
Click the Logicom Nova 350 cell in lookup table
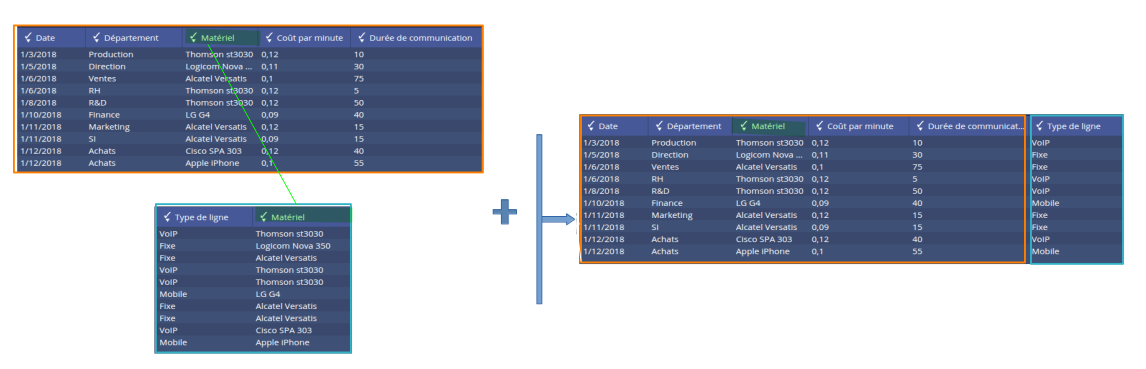[x=292, y=246]
